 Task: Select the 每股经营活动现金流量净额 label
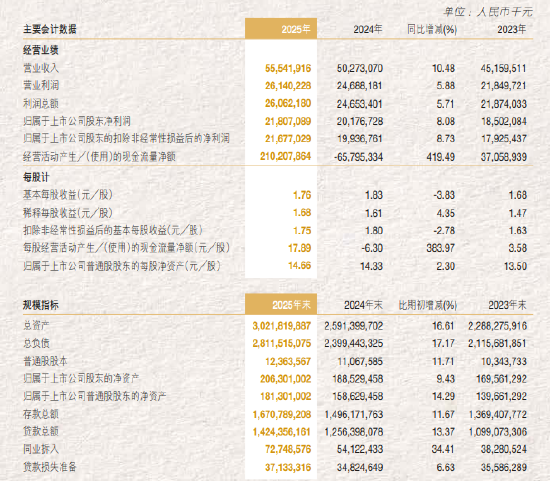click(126, 248)
